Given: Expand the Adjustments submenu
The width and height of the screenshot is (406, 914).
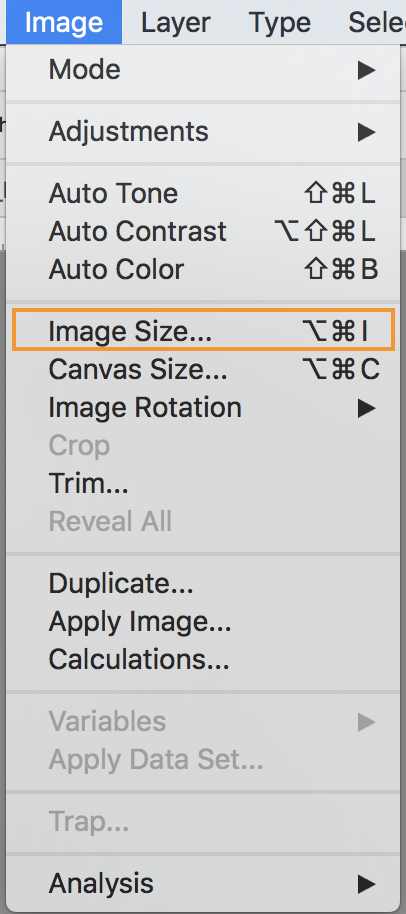Looking at the screenshot, I should point(203,132).
